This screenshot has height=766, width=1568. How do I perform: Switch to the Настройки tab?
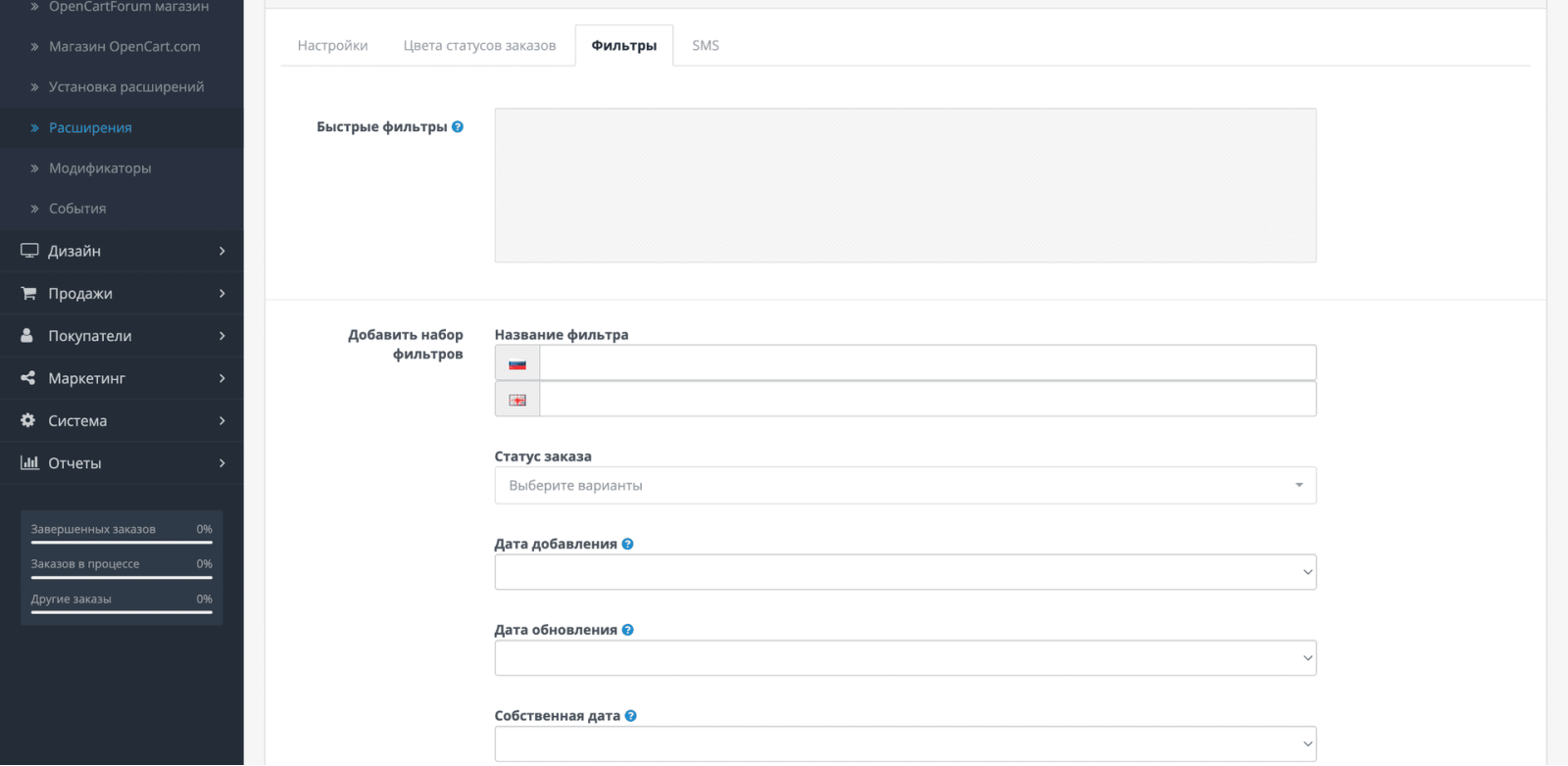coord(333,46)
